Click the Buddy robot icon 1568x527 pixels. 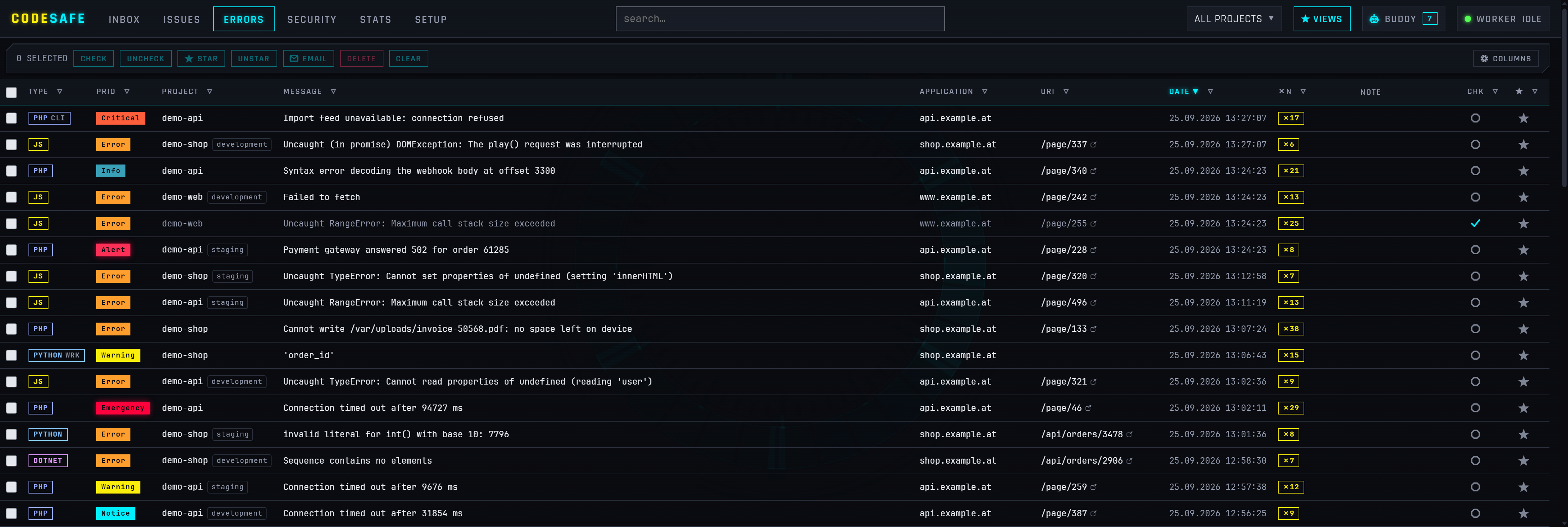tap(1374, 19)
